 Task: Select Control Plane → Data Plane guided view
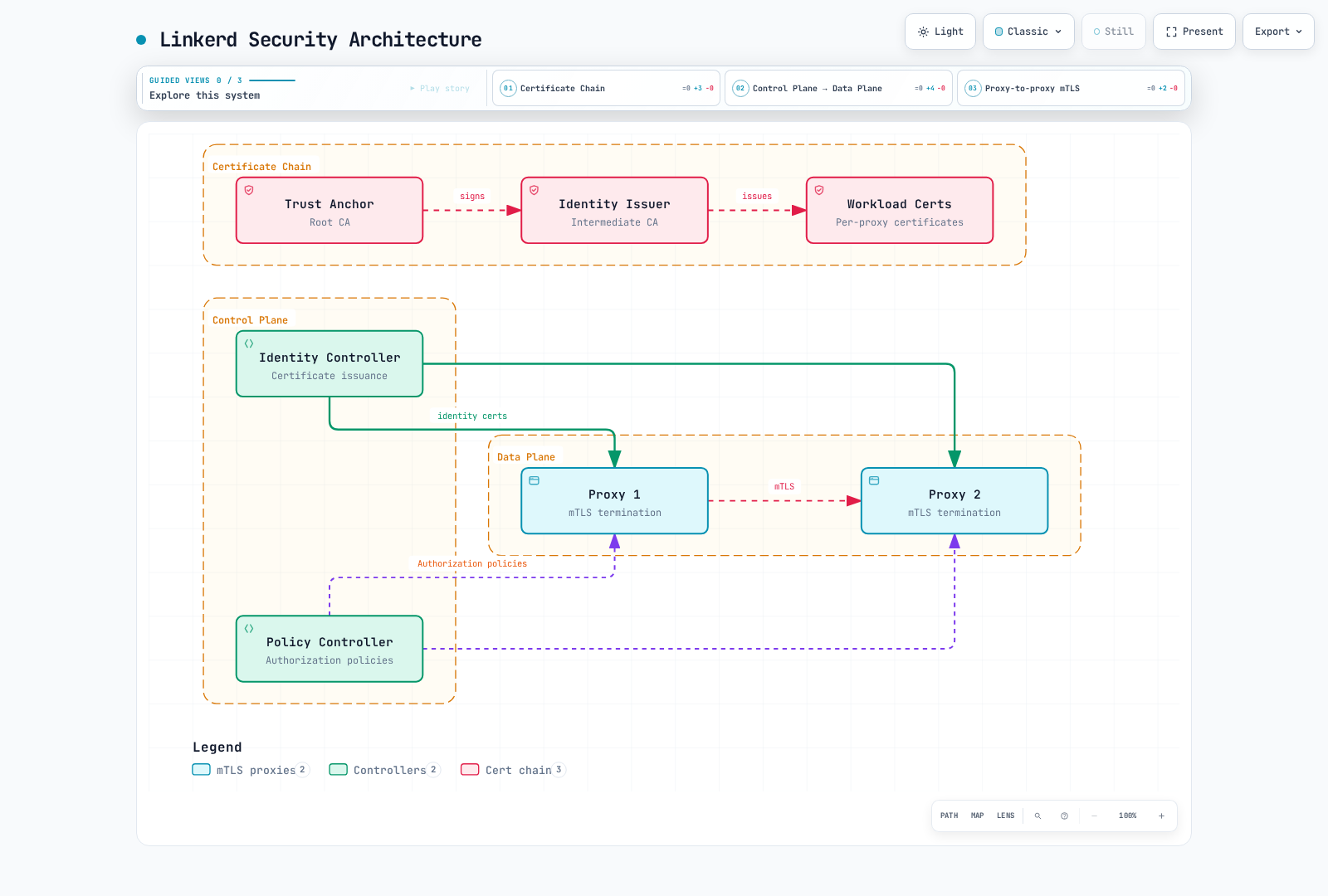[x=838, y=88]
